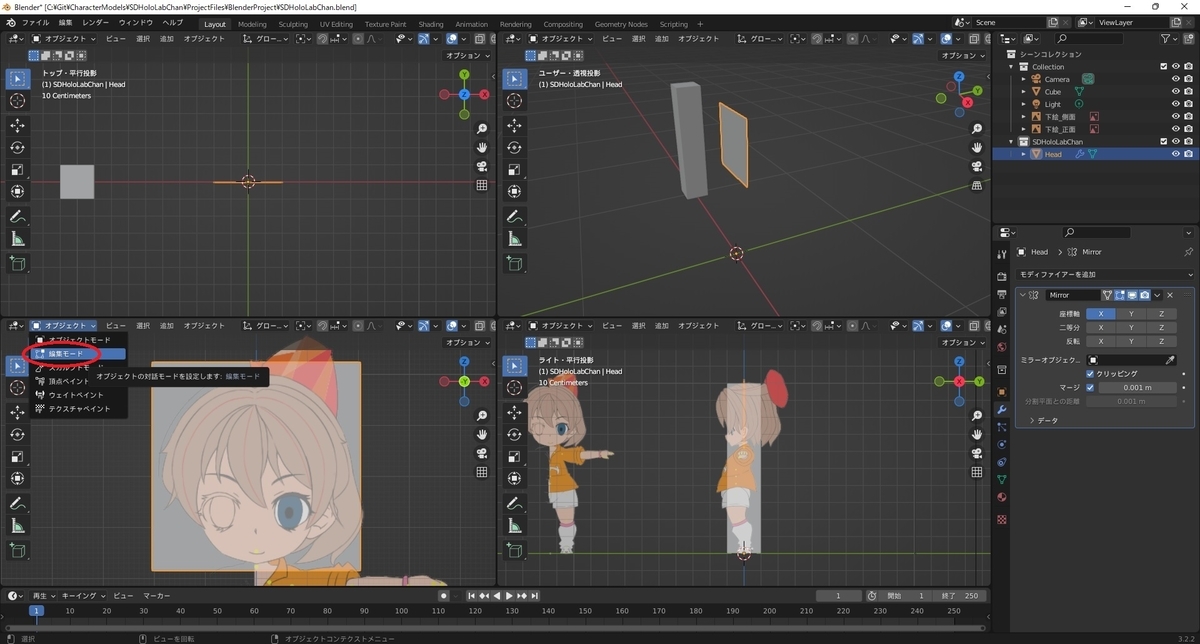The image size is (1200, 644).
Task: Select the Head object in outliner
Action: coord(1054,154)
